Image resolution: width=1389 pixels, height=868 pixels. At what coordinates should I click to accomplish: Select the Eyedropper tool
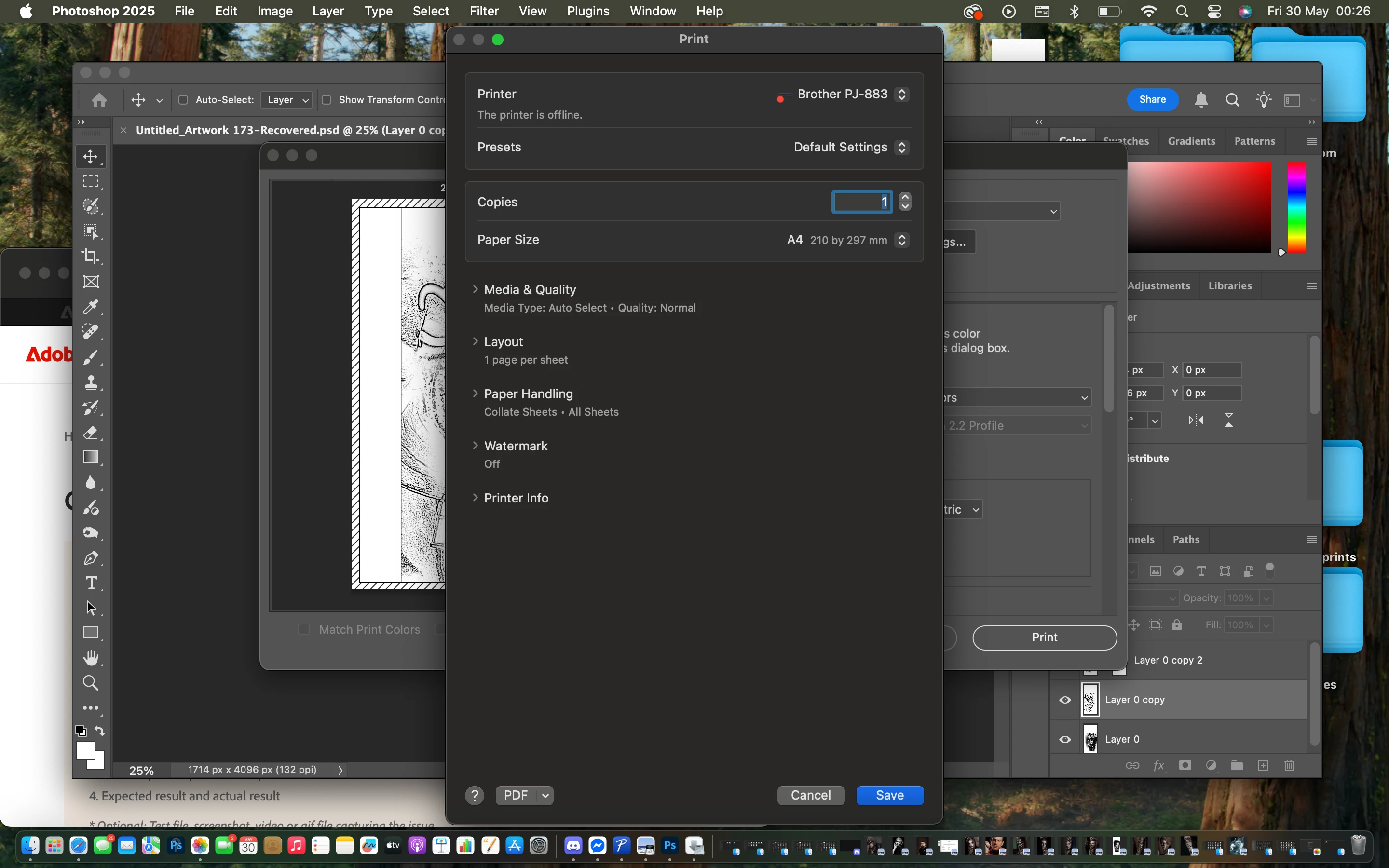(91, 307)
